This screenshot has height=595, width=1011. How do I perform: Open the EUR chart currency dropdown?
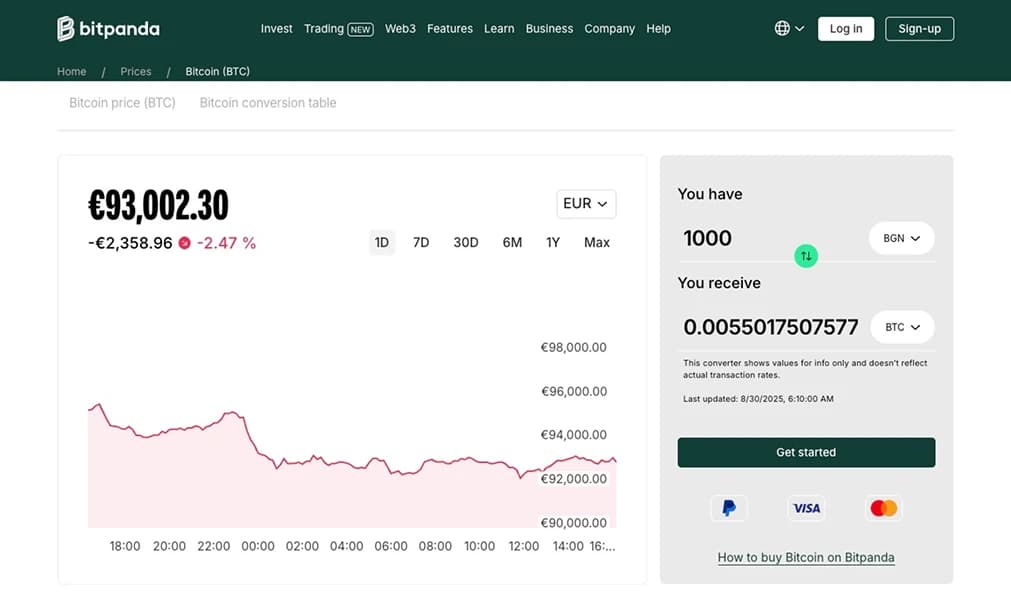(586, 204)
